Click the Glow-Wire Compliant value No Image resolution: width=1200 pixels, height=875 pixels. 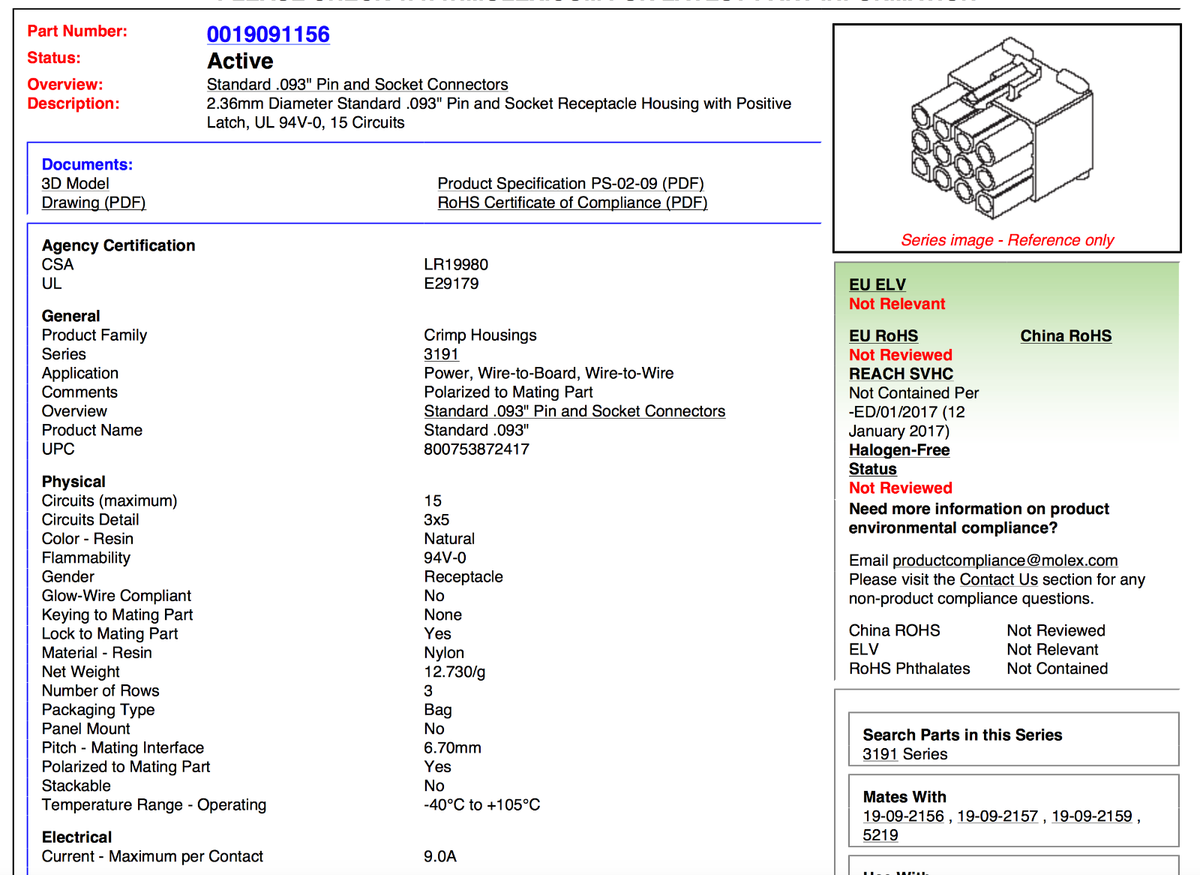pyautogui.click(x=434, y=596)
